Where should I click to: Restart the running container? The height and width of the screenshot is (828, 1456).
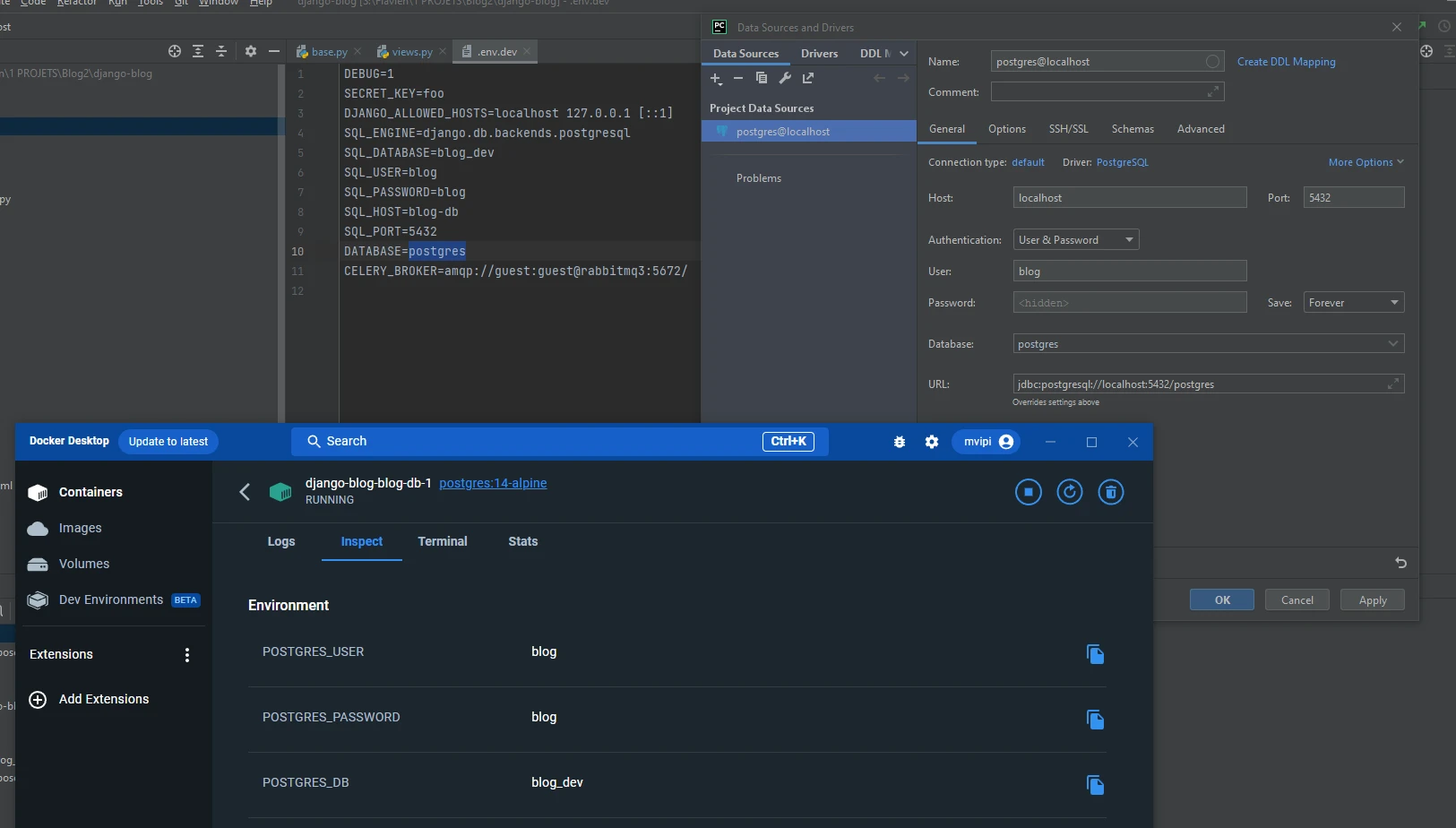tap(1069, 492)
